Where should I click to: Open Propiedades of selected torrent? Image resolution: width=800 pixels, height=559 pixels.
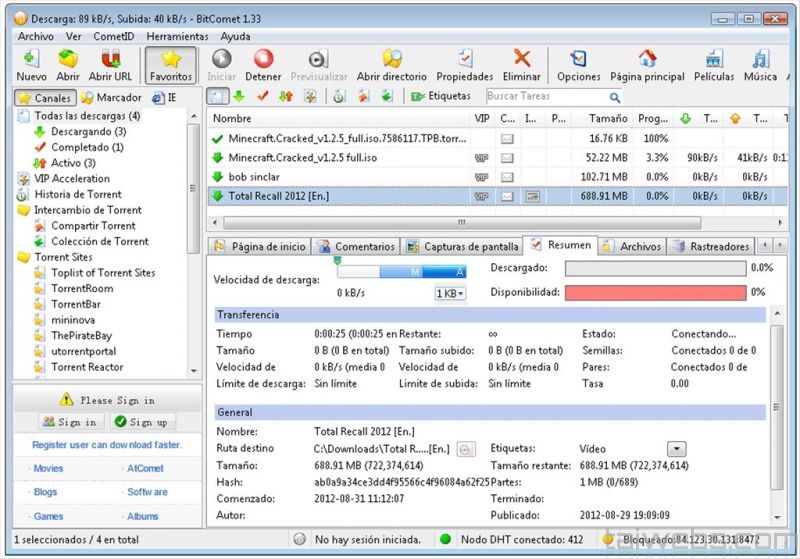465,64
